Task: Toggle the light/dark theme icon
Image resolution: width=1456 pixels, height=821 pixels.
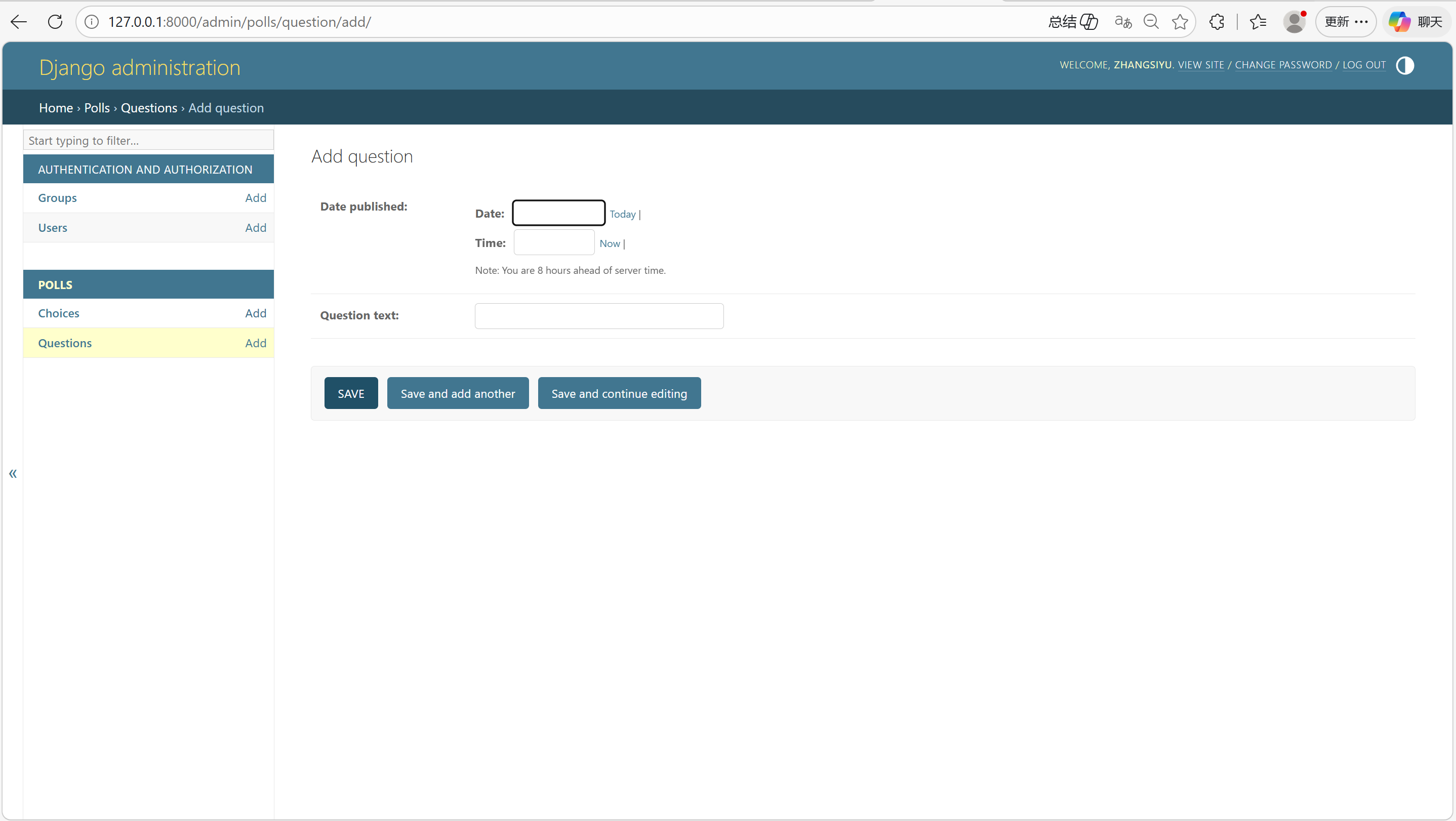Action: (x=1404, y=65)
